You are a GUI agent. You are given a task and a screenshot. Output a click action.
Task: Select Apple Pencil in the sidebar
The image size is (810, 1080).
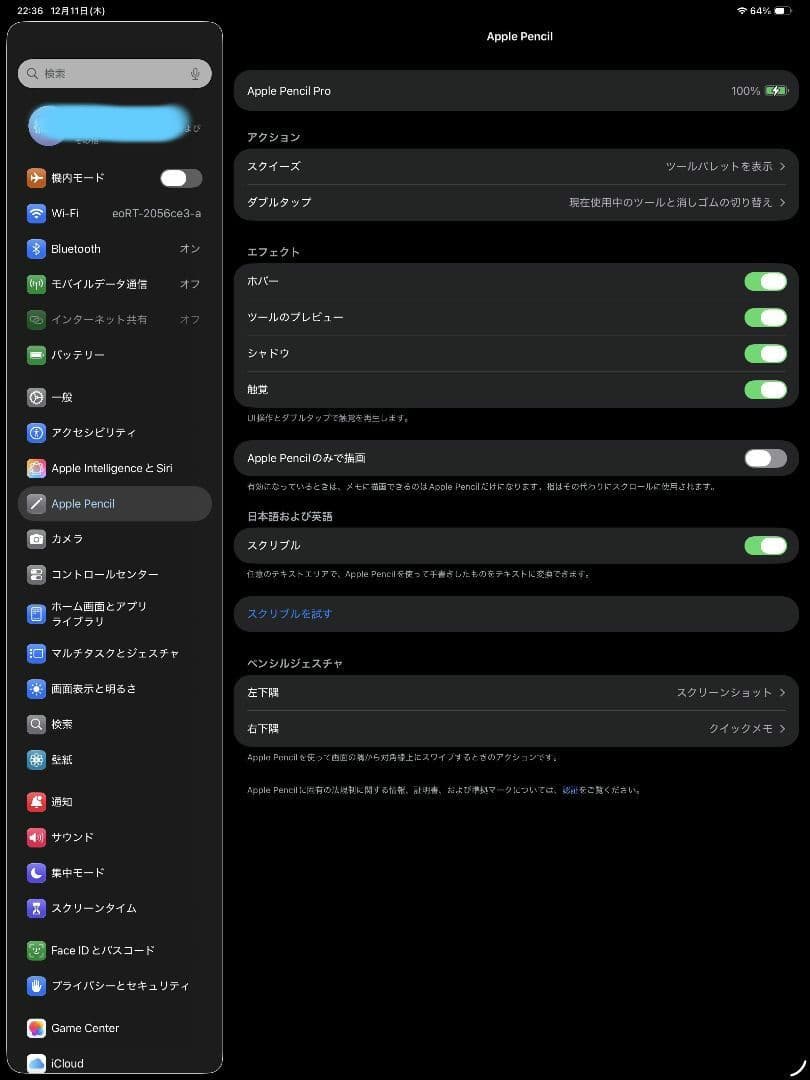click(x=114, y=503)
